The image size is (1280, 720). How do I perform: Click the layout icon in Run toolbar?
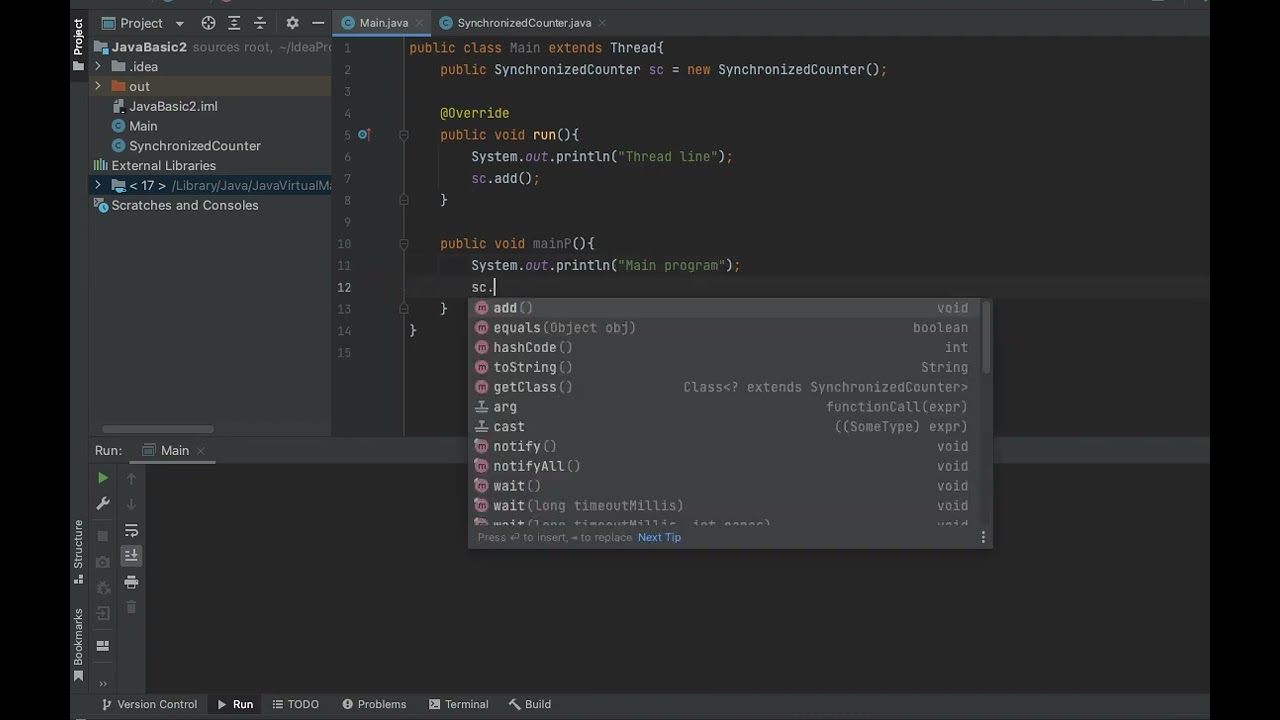[102, 646]
